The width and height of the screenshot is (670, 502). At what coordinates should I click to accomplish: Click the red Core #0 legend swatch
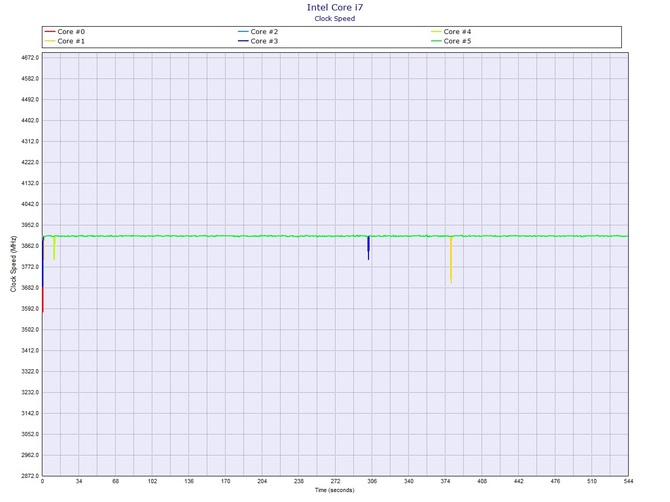[50, 32]
